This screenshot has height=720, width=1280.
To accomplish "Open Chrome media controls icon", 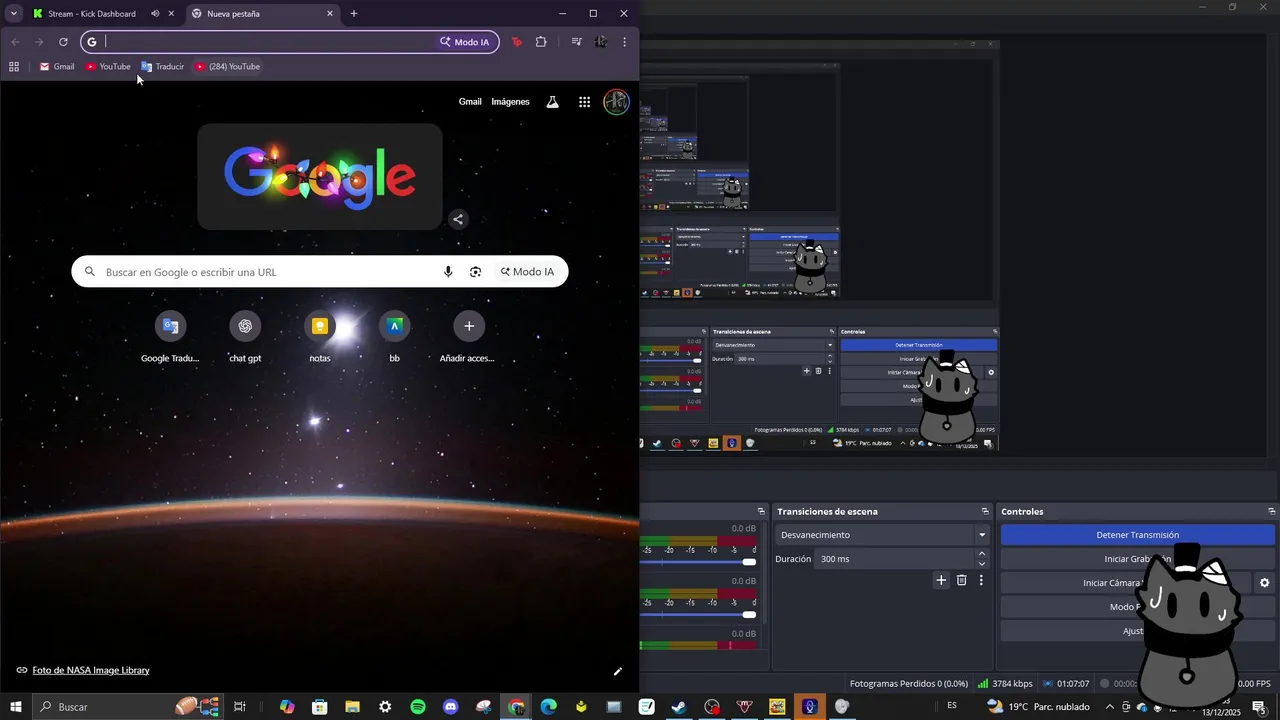I will [x=576, y=42].
